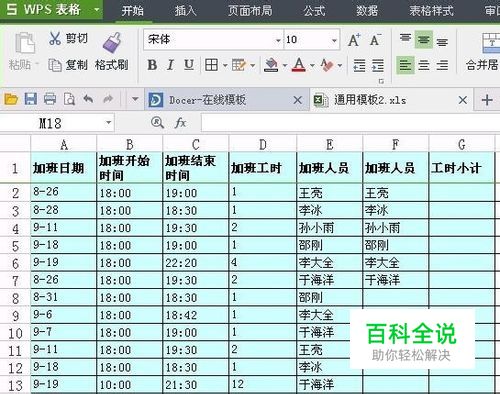
Task: Expand quick access toolbar customize arrow
Action: click(135, 99)
